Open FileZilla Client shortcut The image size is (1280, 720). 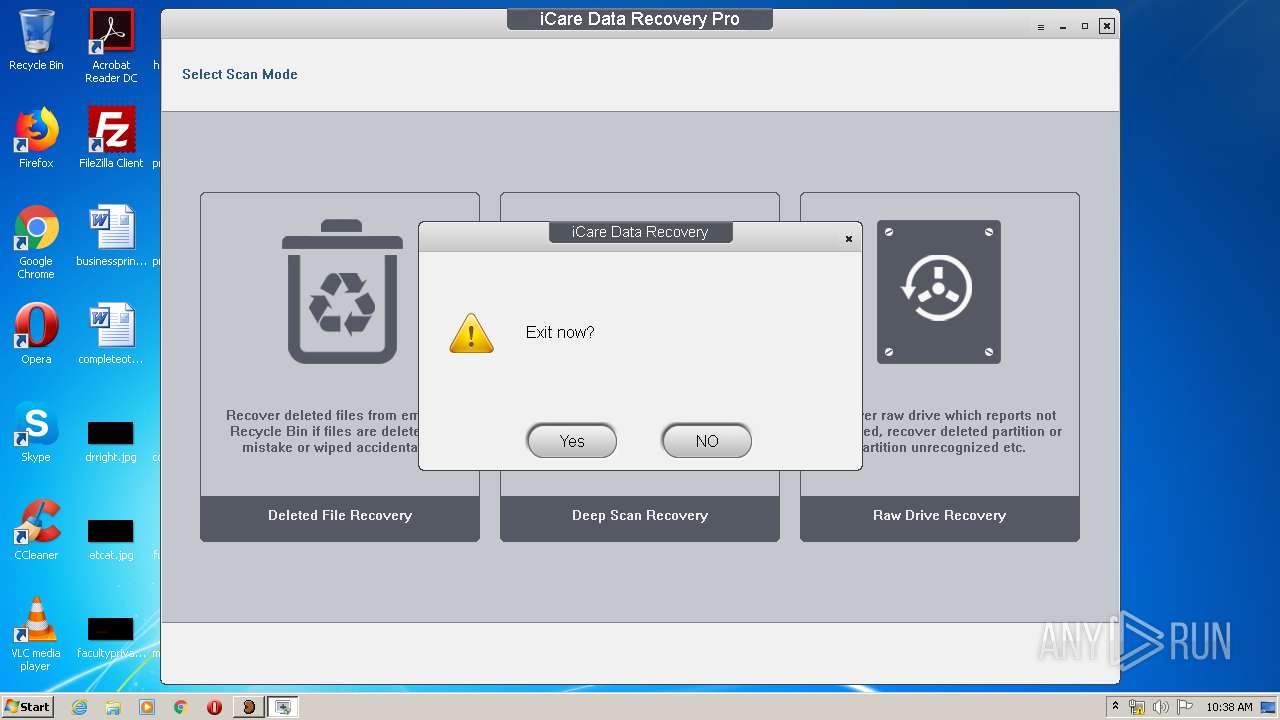[111, 138]
